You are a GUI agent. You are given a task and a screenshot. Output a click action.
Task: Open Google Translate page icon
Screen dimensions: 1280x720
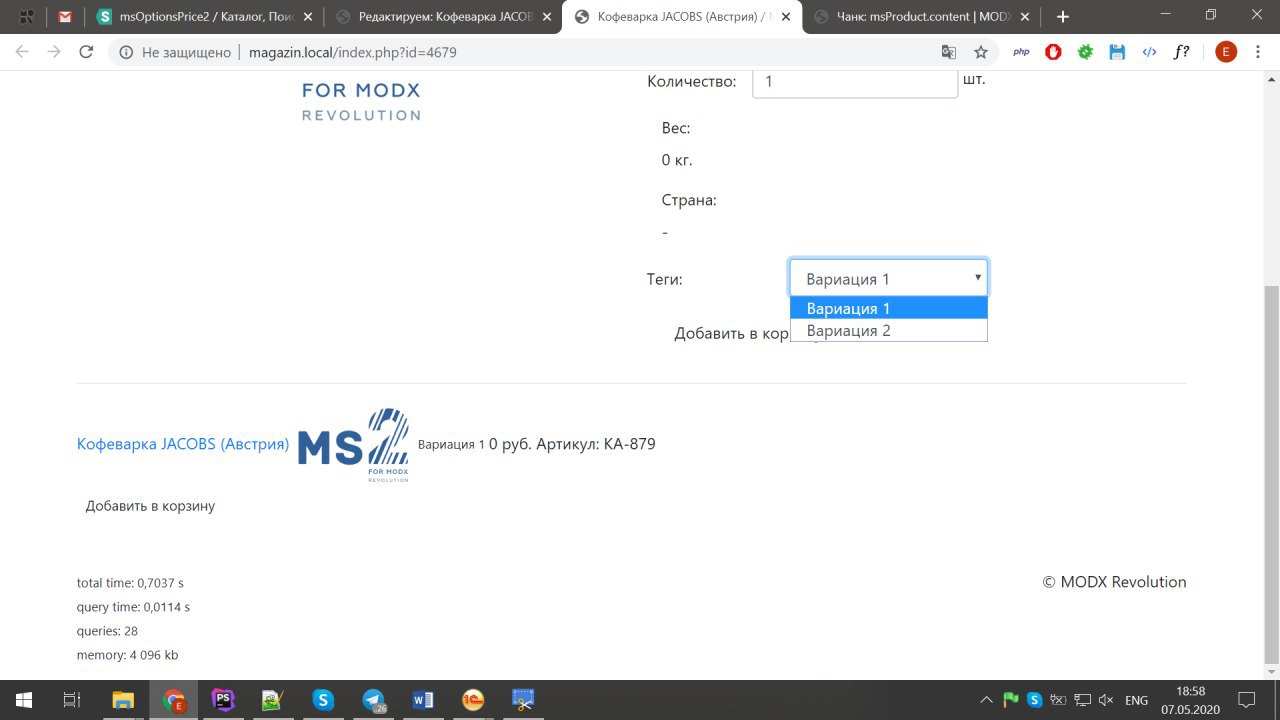tap(949, 52)
